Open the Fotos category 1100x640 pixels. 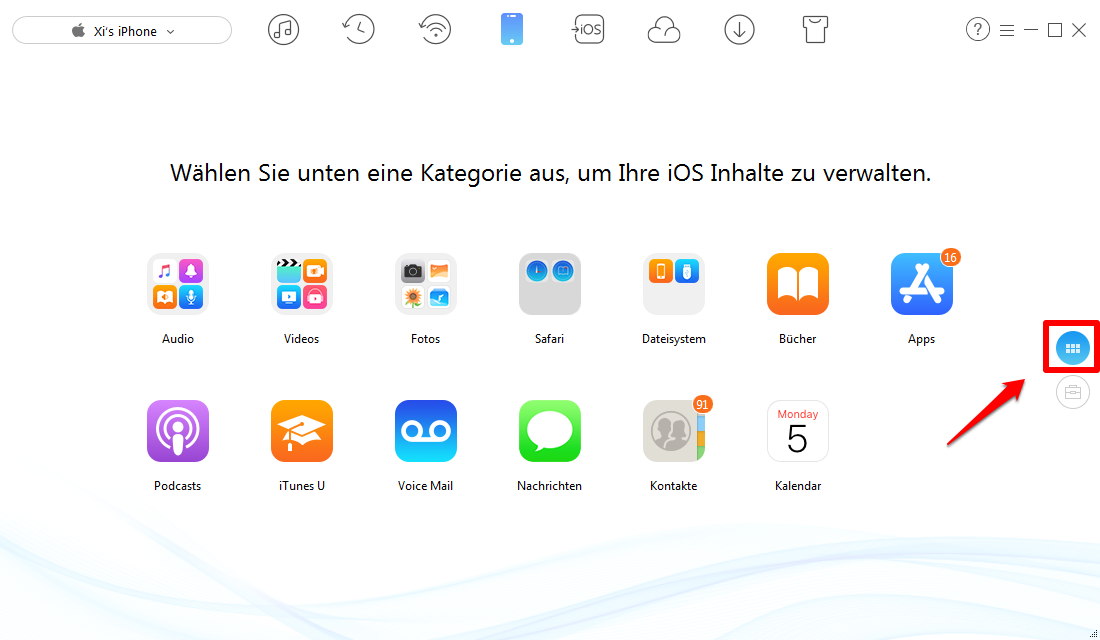pos(426,284)
